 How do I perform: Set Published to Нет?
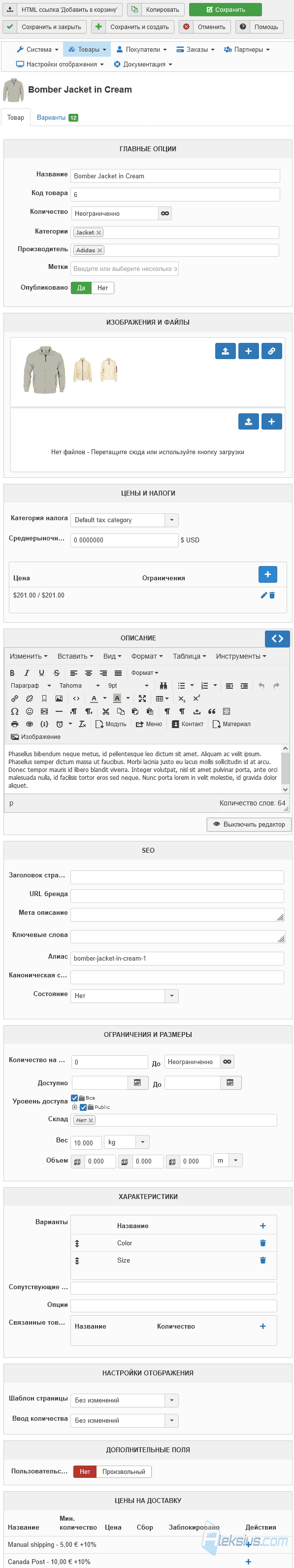point(103,288)
